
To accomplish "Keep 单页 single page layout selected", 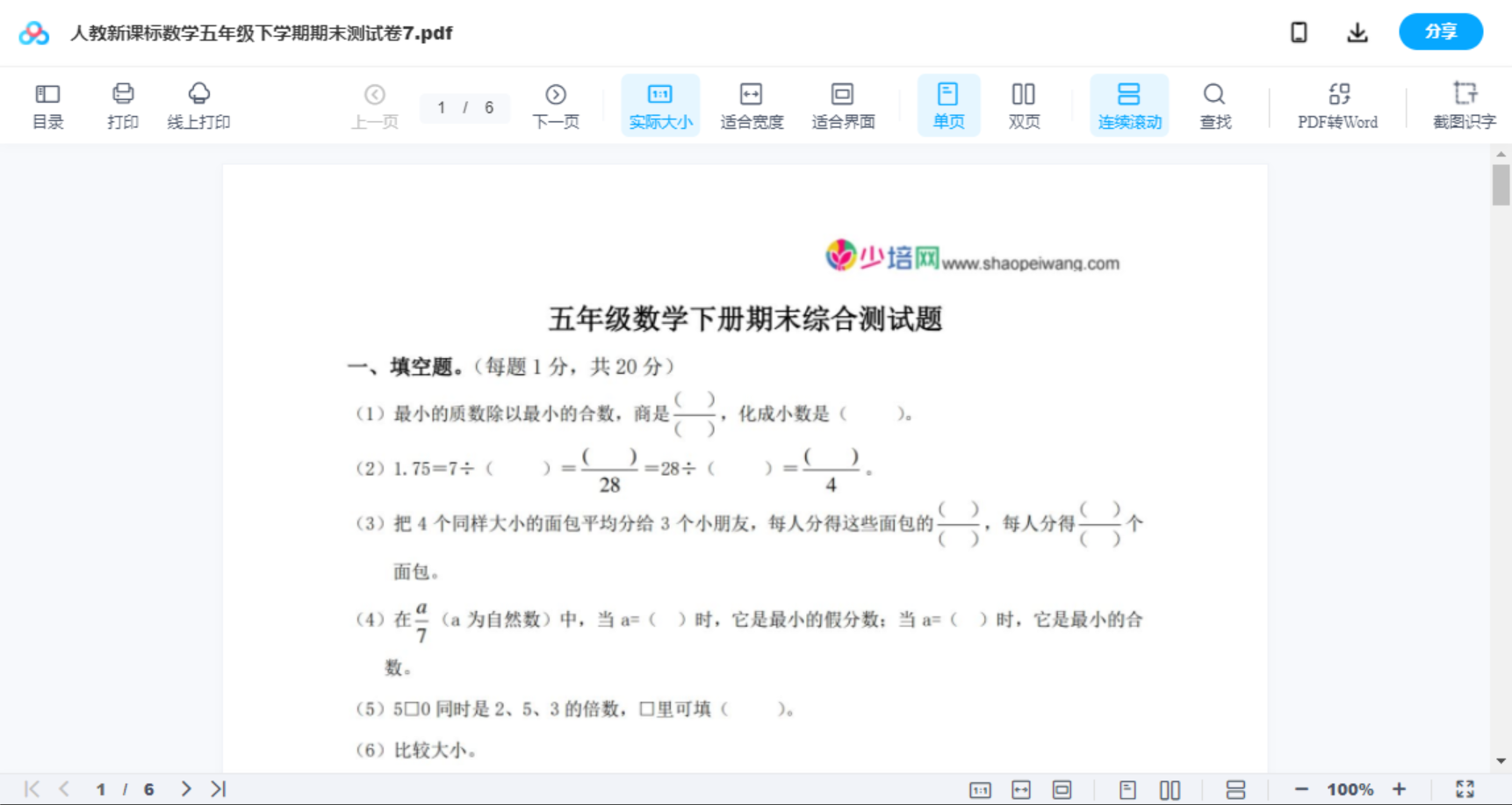I will (x=947, y=104).
